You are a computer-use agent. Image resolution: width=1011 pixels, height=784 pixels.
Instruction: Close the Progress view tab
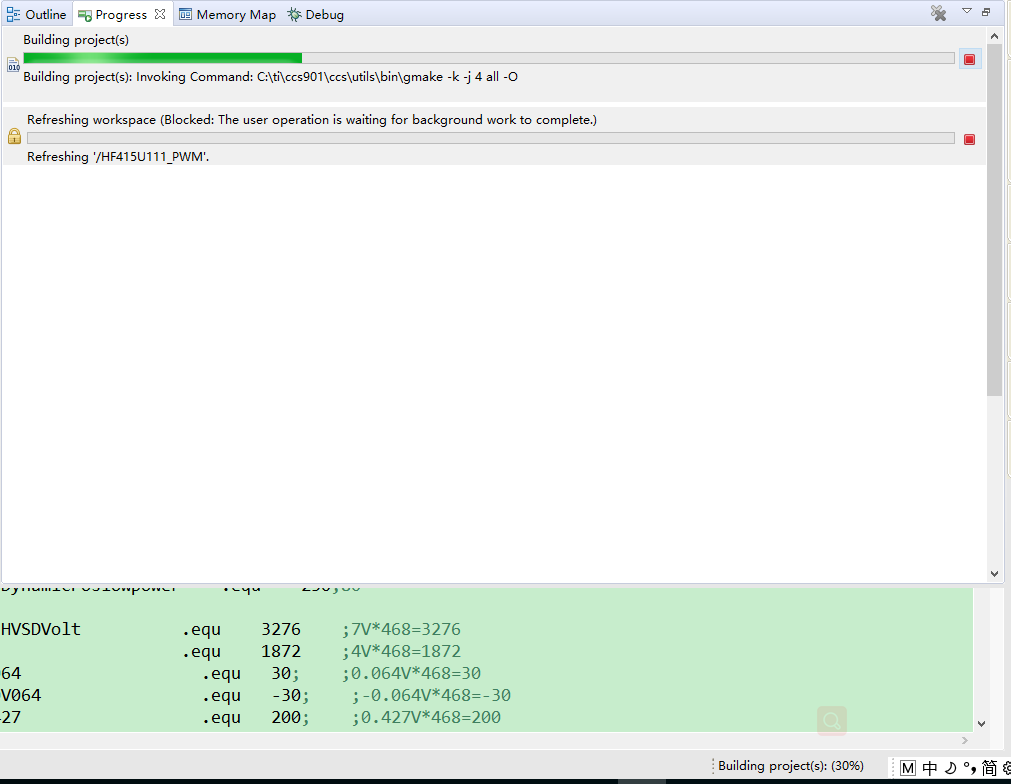click(160, 14)
